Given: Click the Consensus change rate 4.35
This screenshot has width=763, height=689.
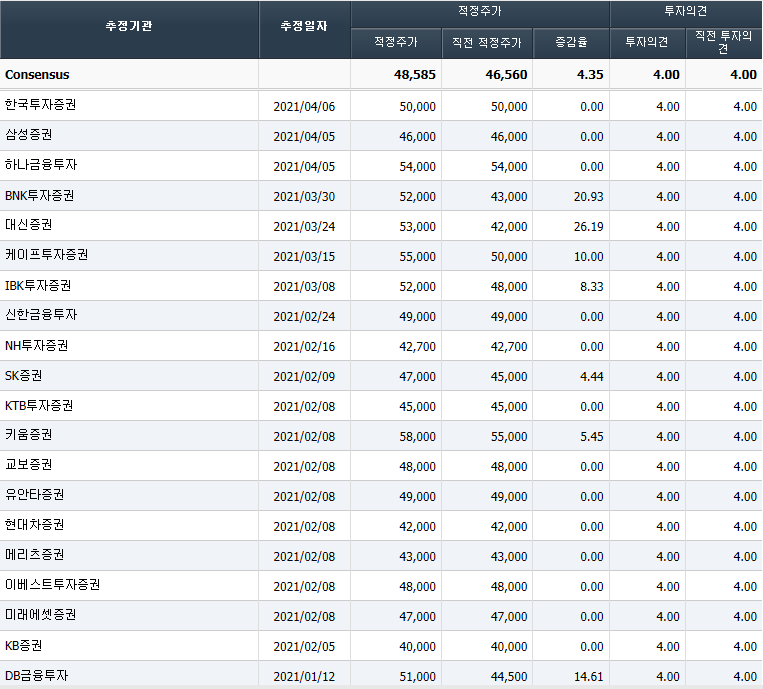Looking at the screenshot, I should [590, 74].
